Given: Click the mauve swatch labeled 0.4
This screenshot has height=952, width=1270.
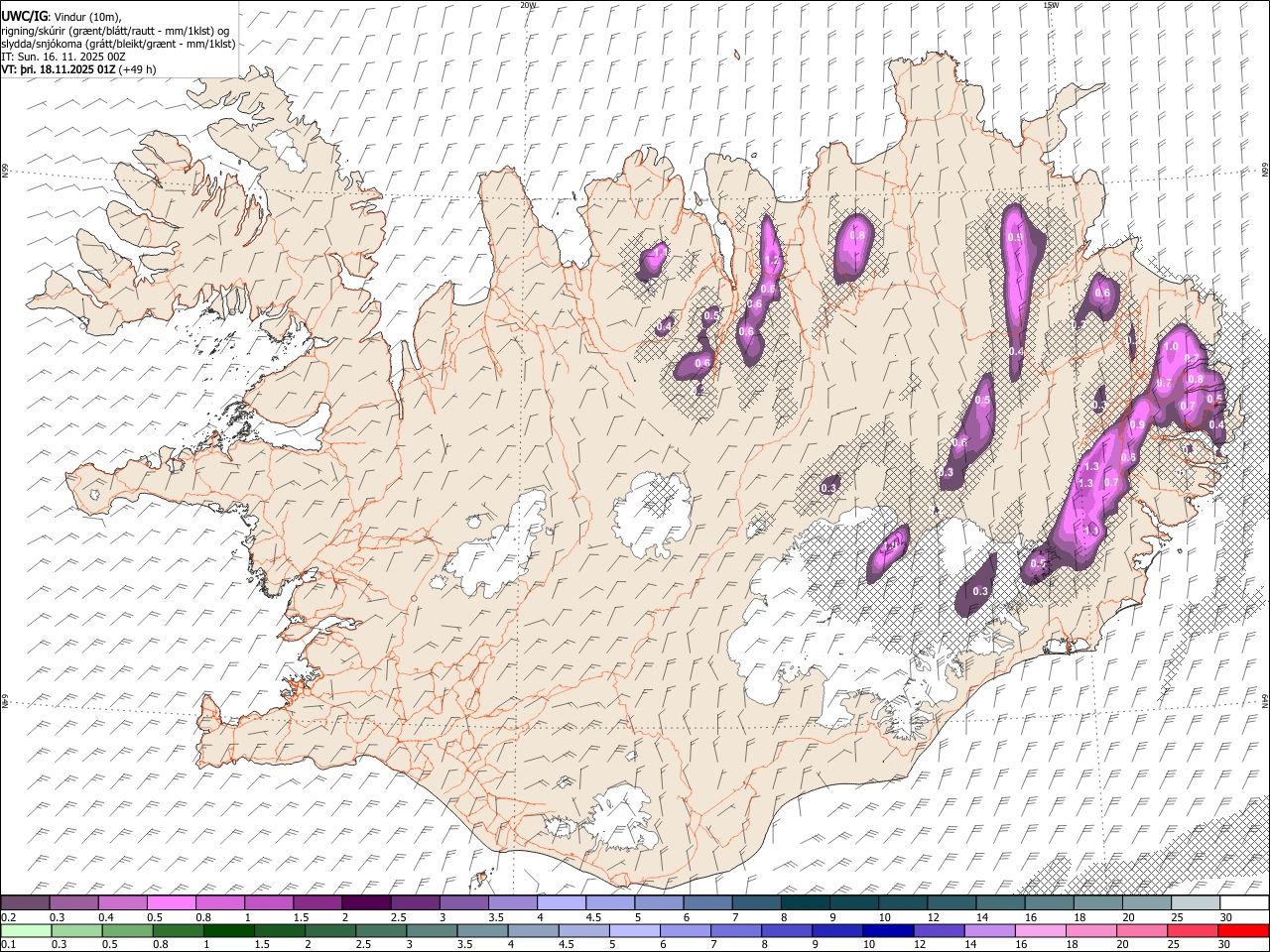Looking at the screenshot, I should pyautogui.click(x=122, y=903).
